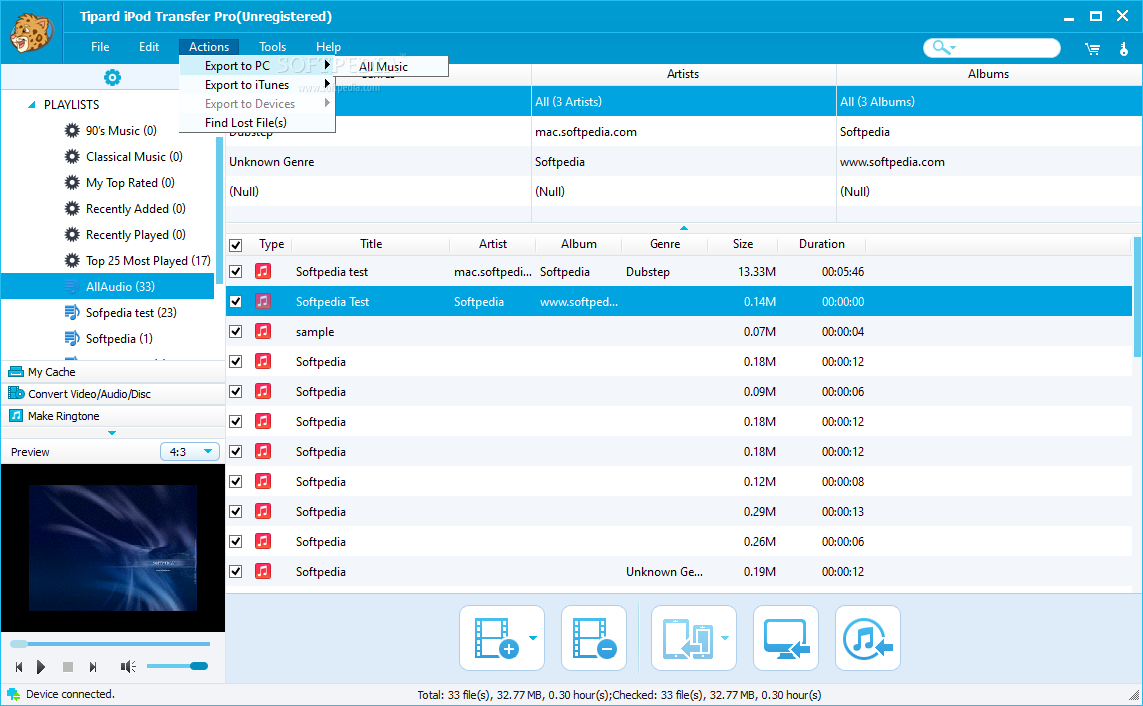This screenshot has height=706, width=1143.
Task: Uncheck the checkbox for 0.29M Softpedia row
Action: pos(235,511)
